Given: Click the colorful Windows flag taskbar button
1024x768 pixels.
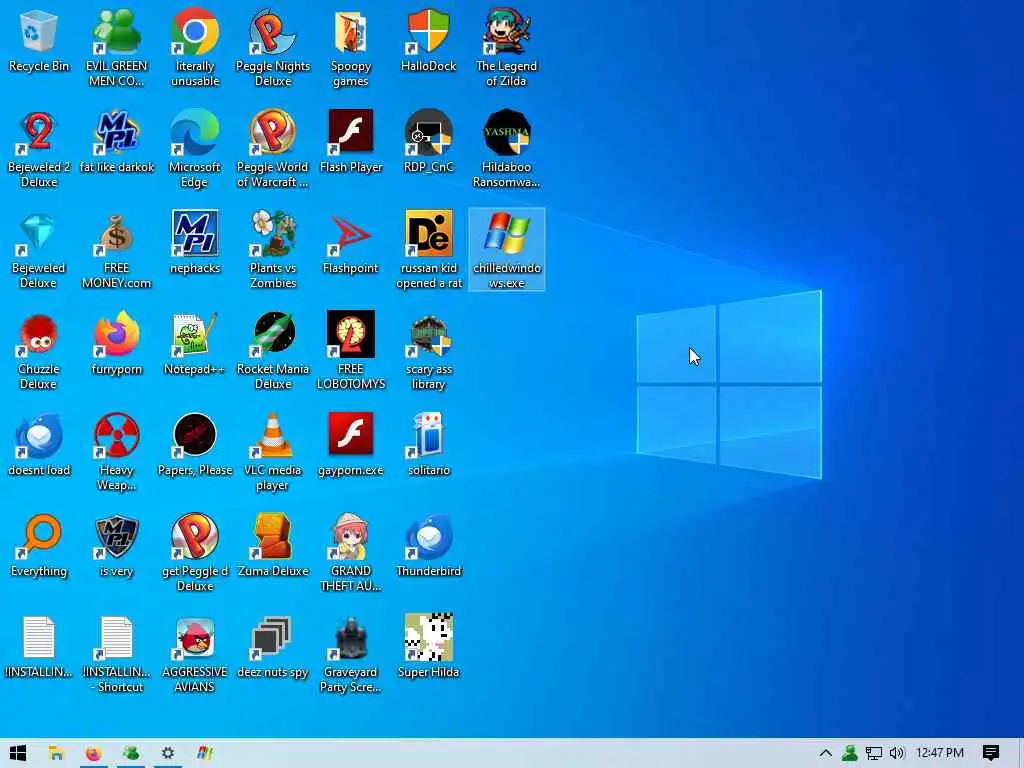Looking at the screenshot, I should 204,753.
